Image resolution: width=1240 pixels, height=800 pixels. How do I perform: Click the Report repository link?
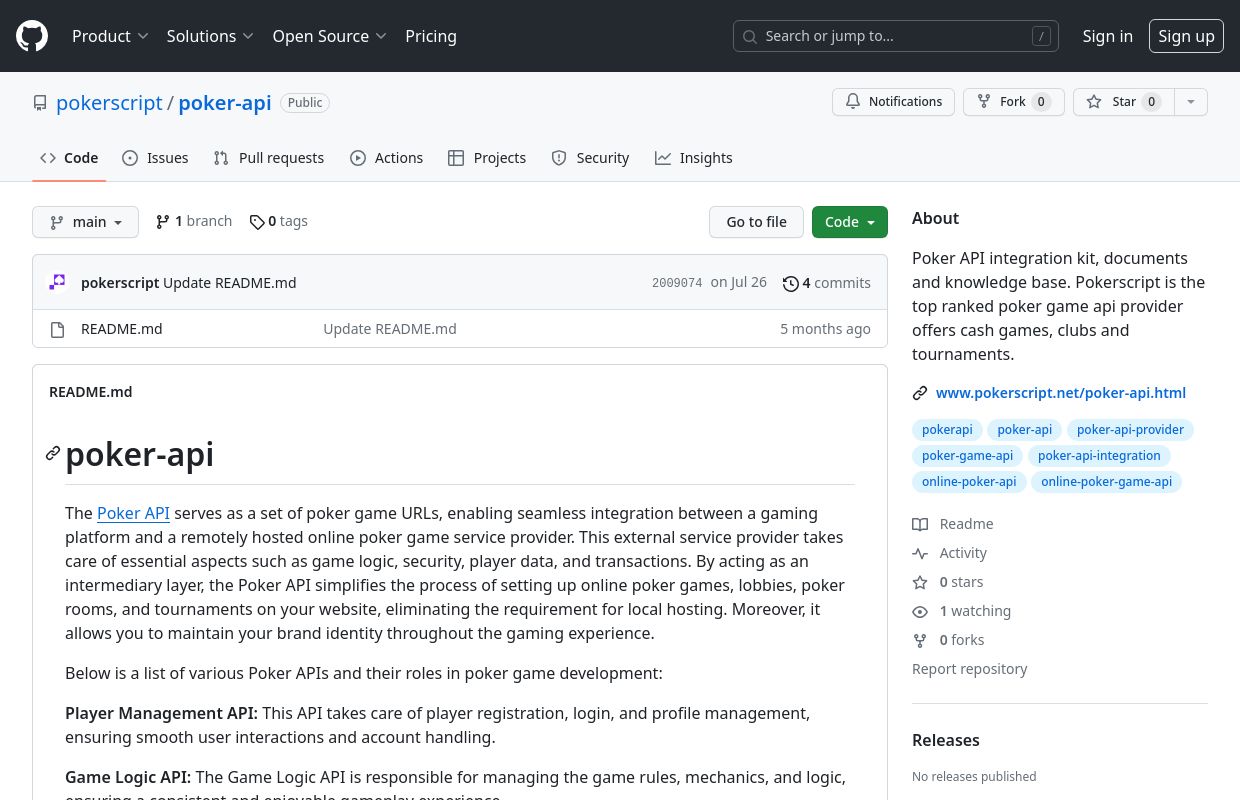(x=969, y=669)
